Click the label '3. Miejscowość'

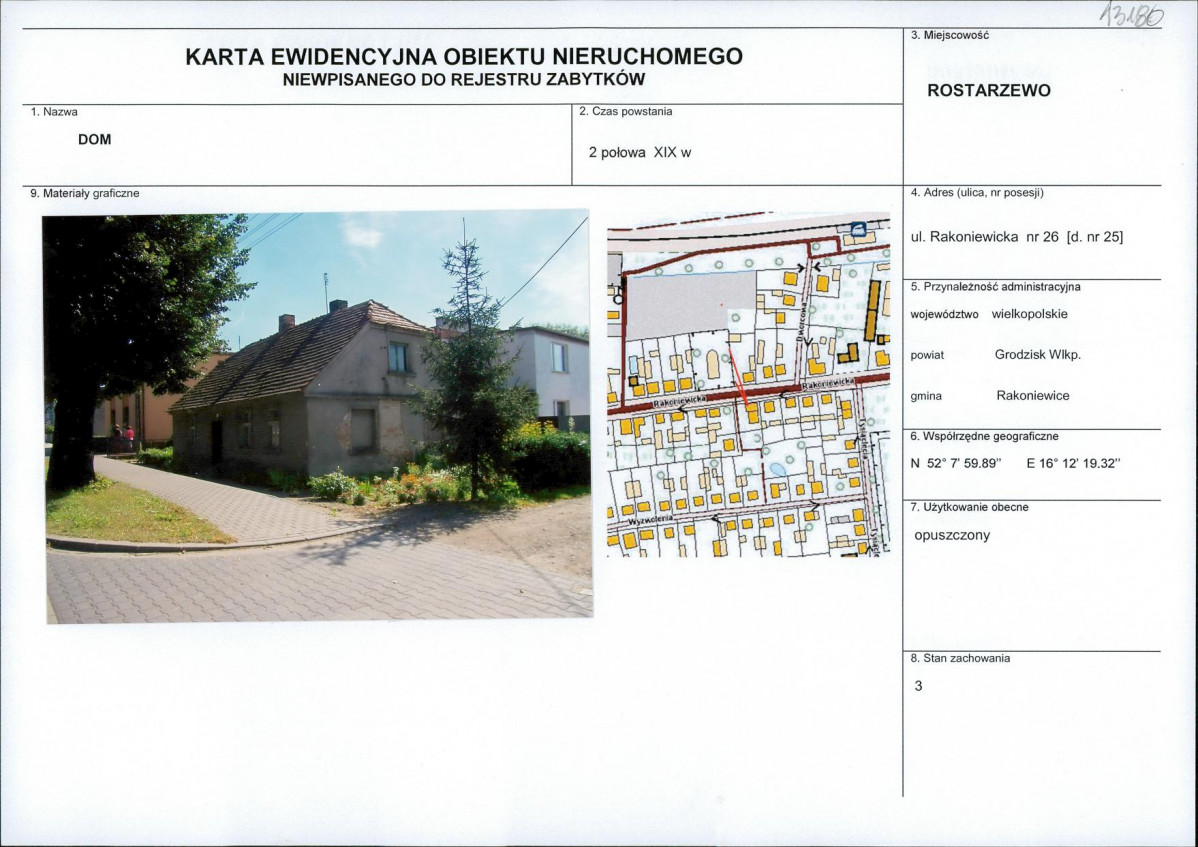[x=950, y=35]
